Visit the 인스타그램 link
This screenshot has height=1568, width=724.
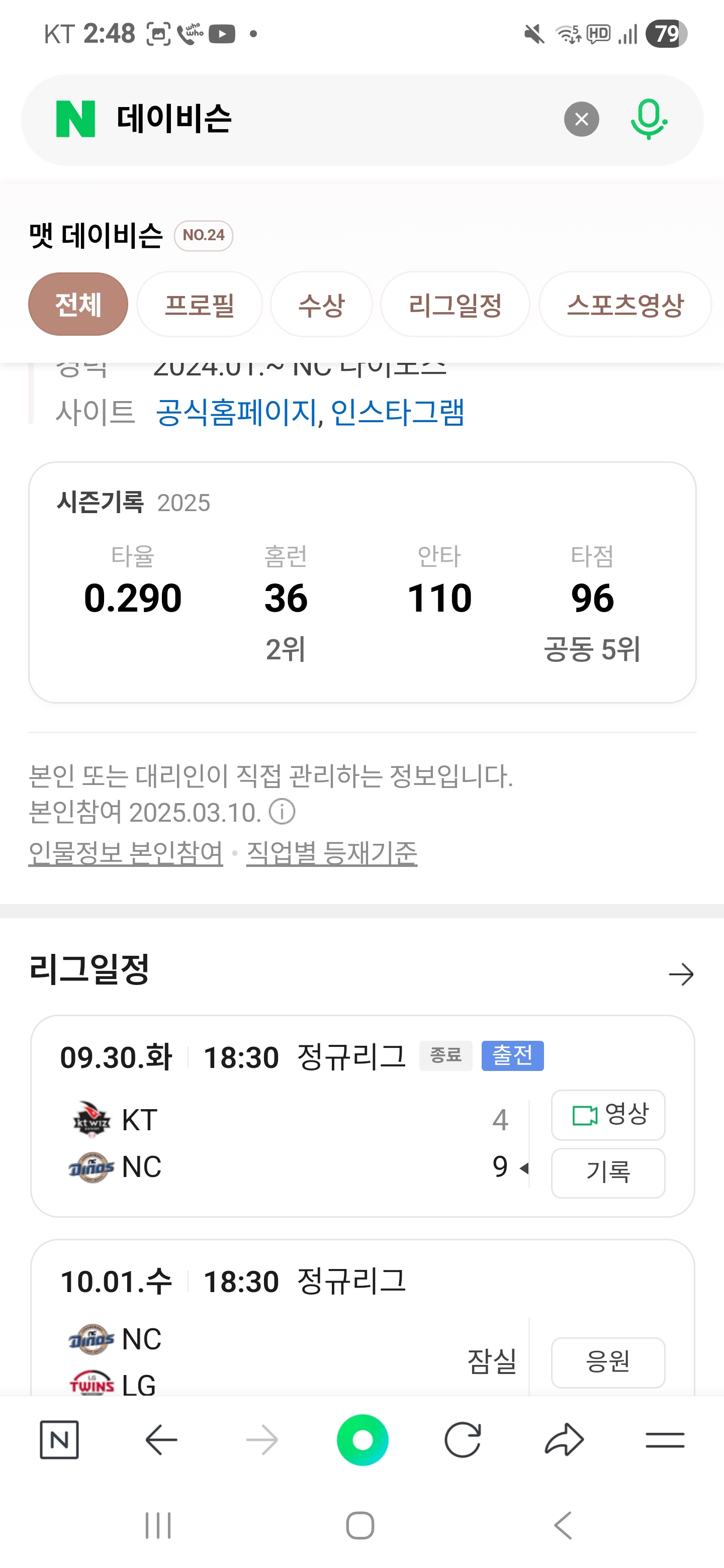[397, 413]
